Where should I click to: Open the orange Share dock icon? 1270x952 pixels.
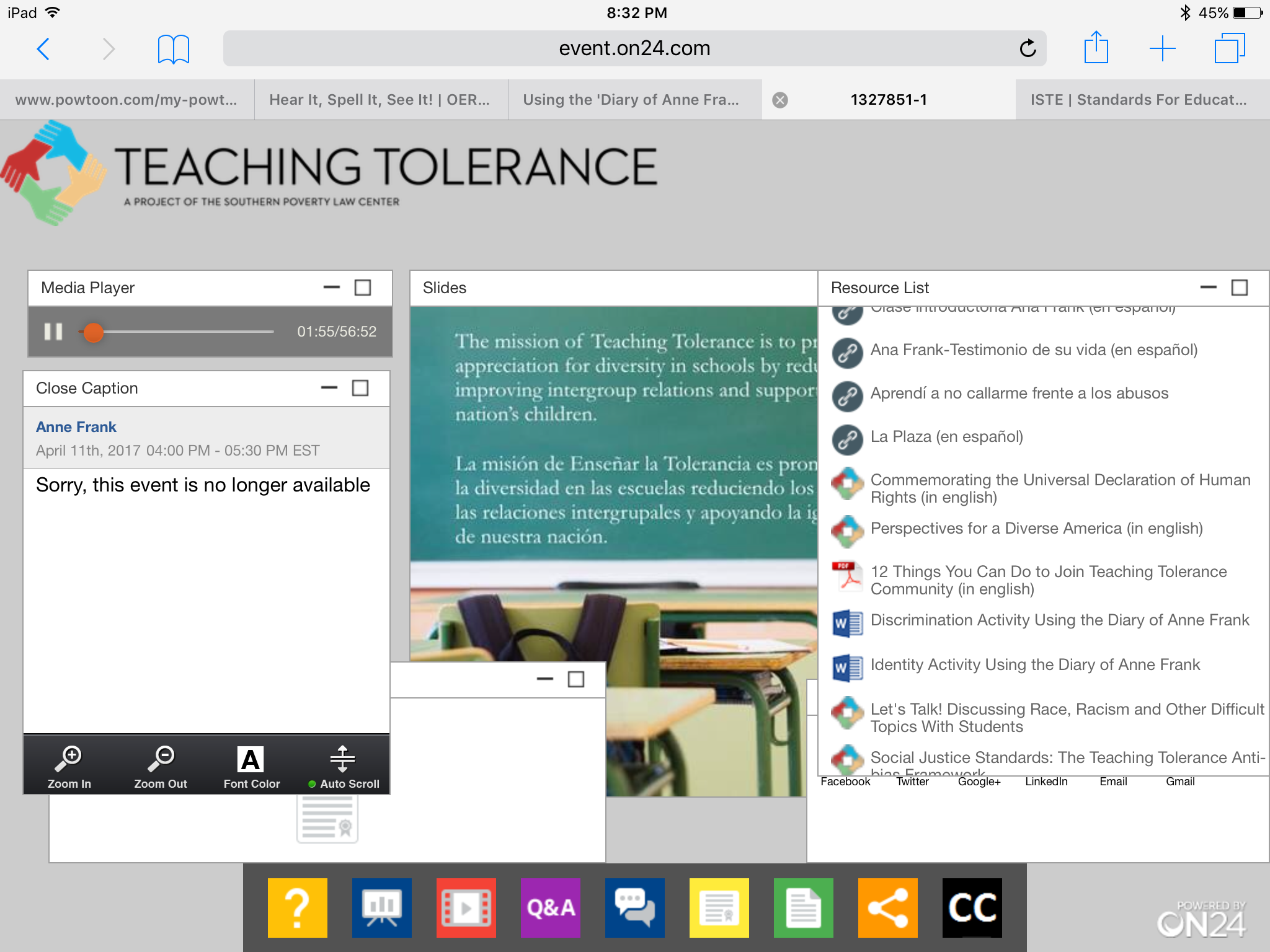(x=887, y=907)
